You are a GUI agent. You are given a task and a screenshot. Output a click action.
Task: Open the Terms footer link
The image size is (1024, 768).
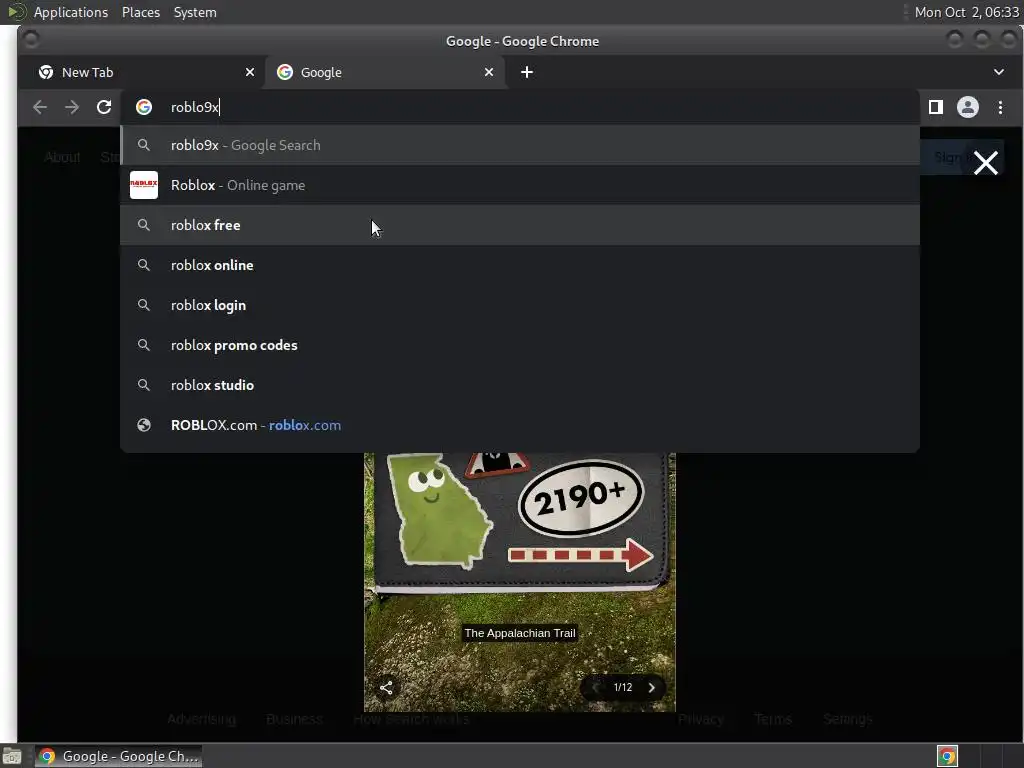773,719
